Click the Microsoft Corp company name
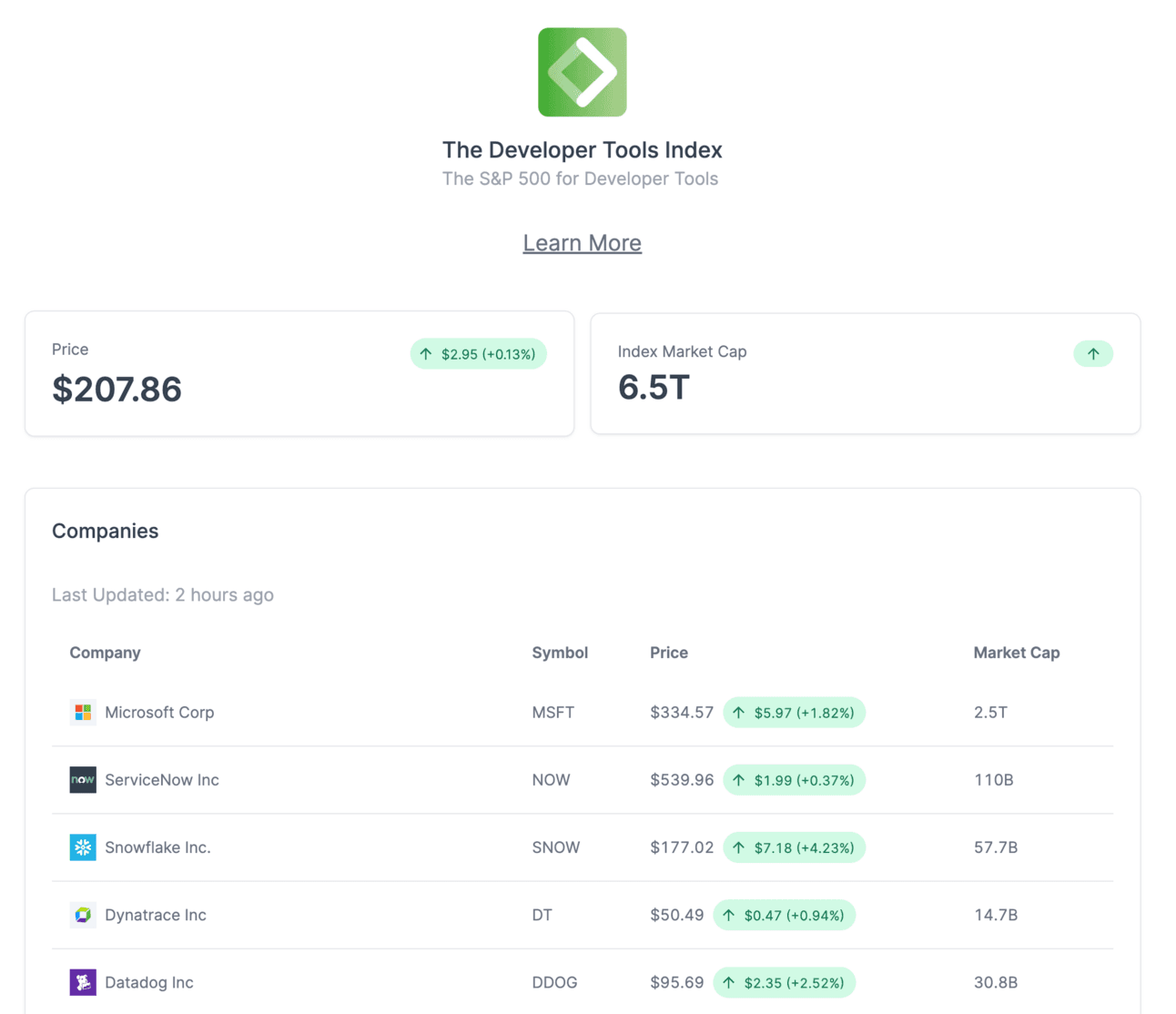Image resolution: width=1176 pixels, height=1014 pixels. (x=159, y=713)
